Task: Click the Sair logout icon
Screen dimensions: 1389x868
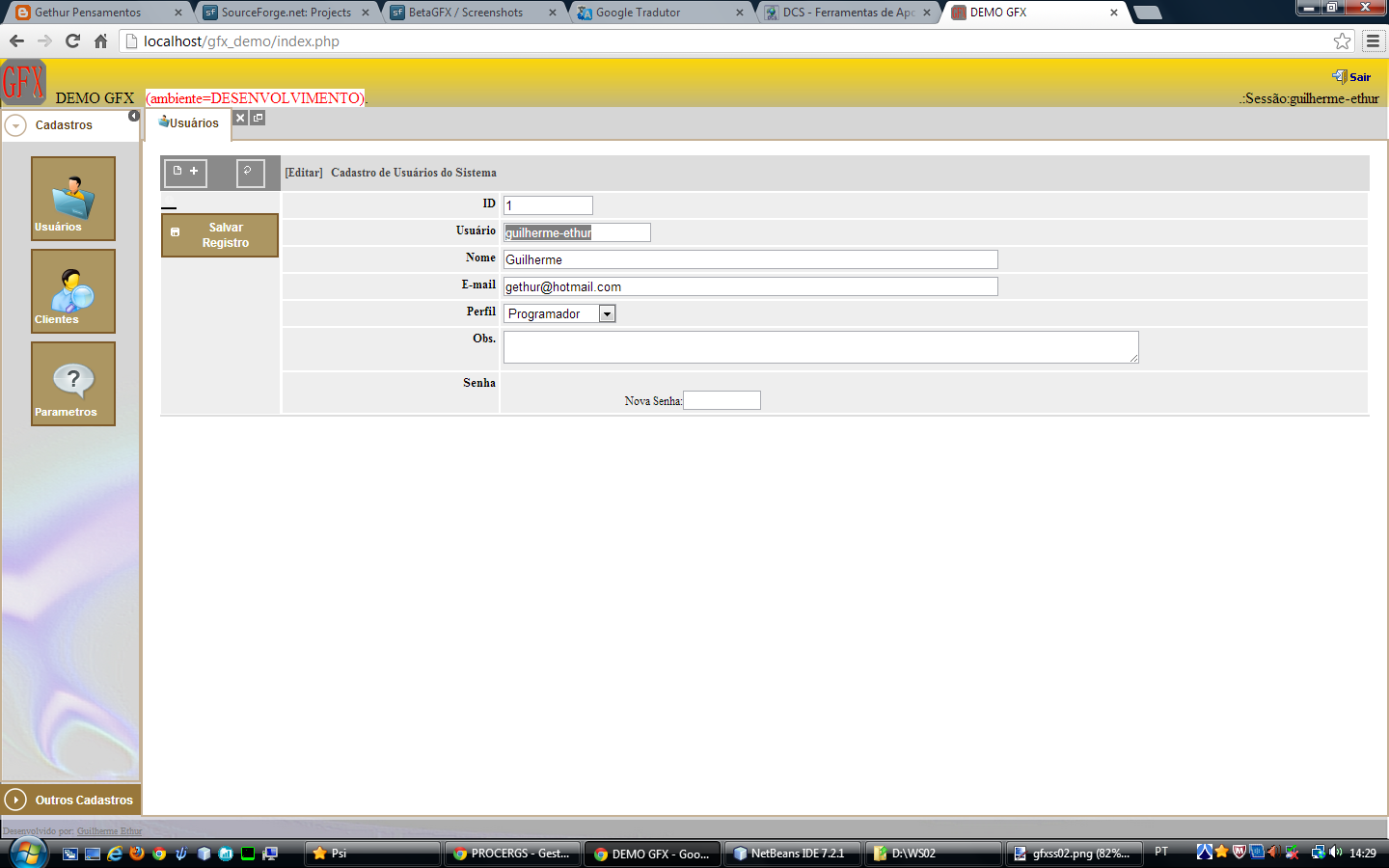Action: point(1339,75)
